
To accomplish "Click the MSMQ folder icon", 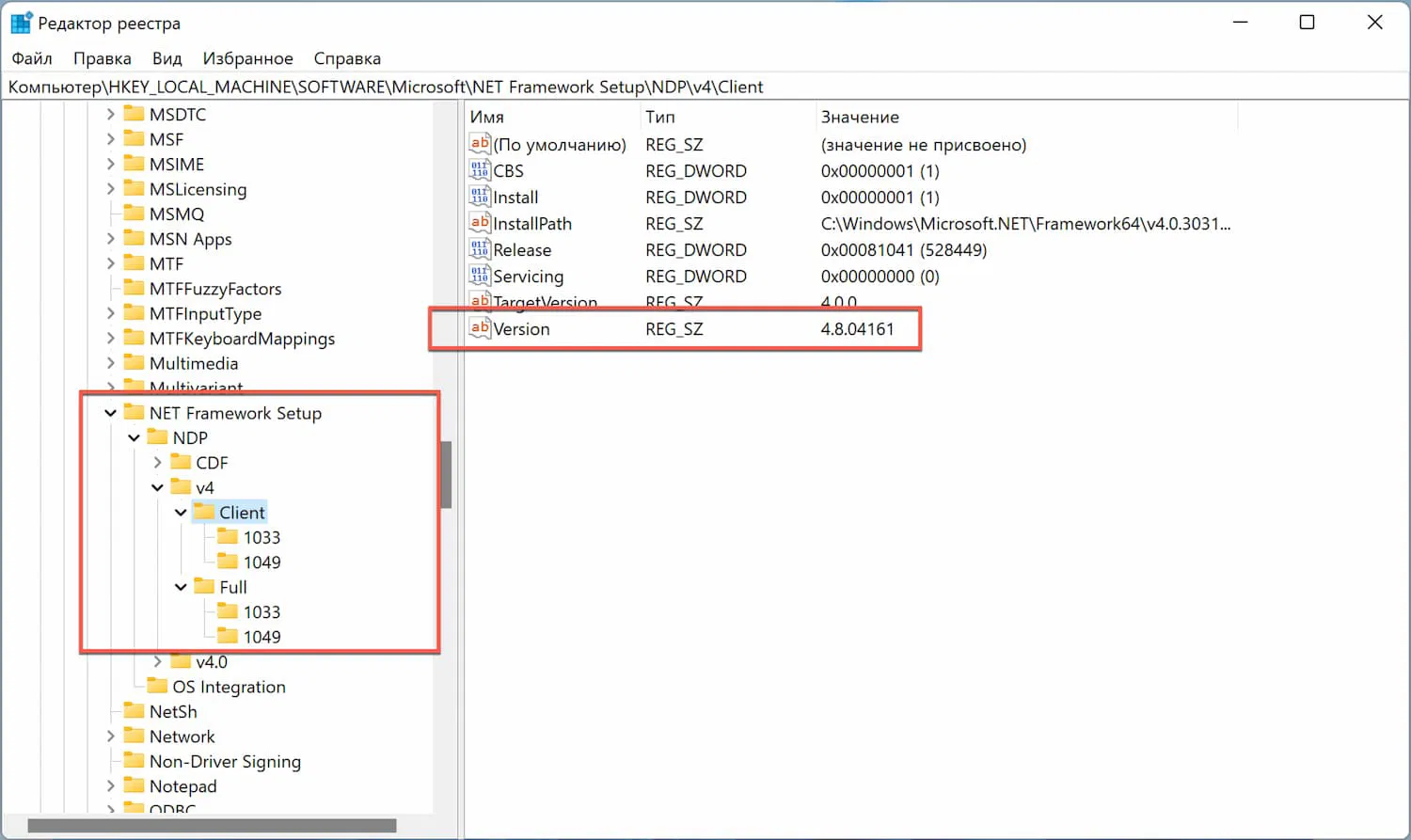I will point(135,214).
